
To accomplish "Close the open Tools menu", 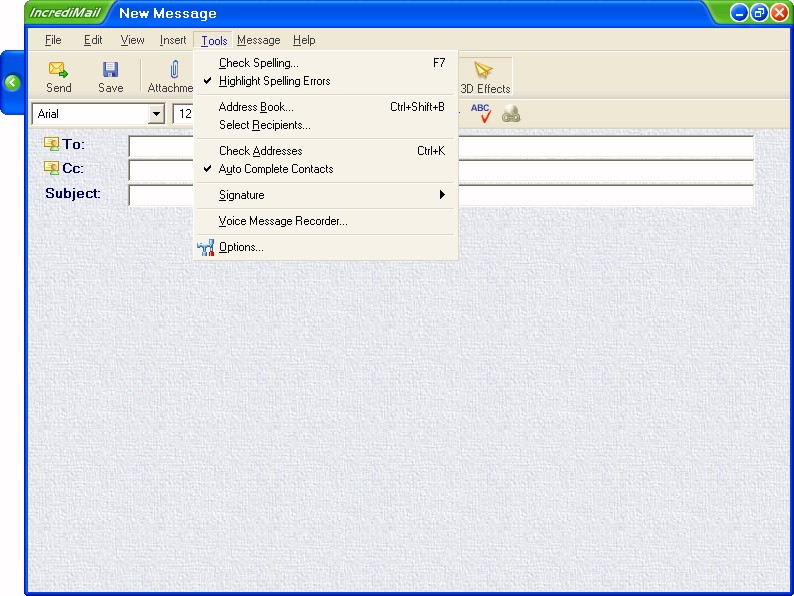I will click(214, 41).
